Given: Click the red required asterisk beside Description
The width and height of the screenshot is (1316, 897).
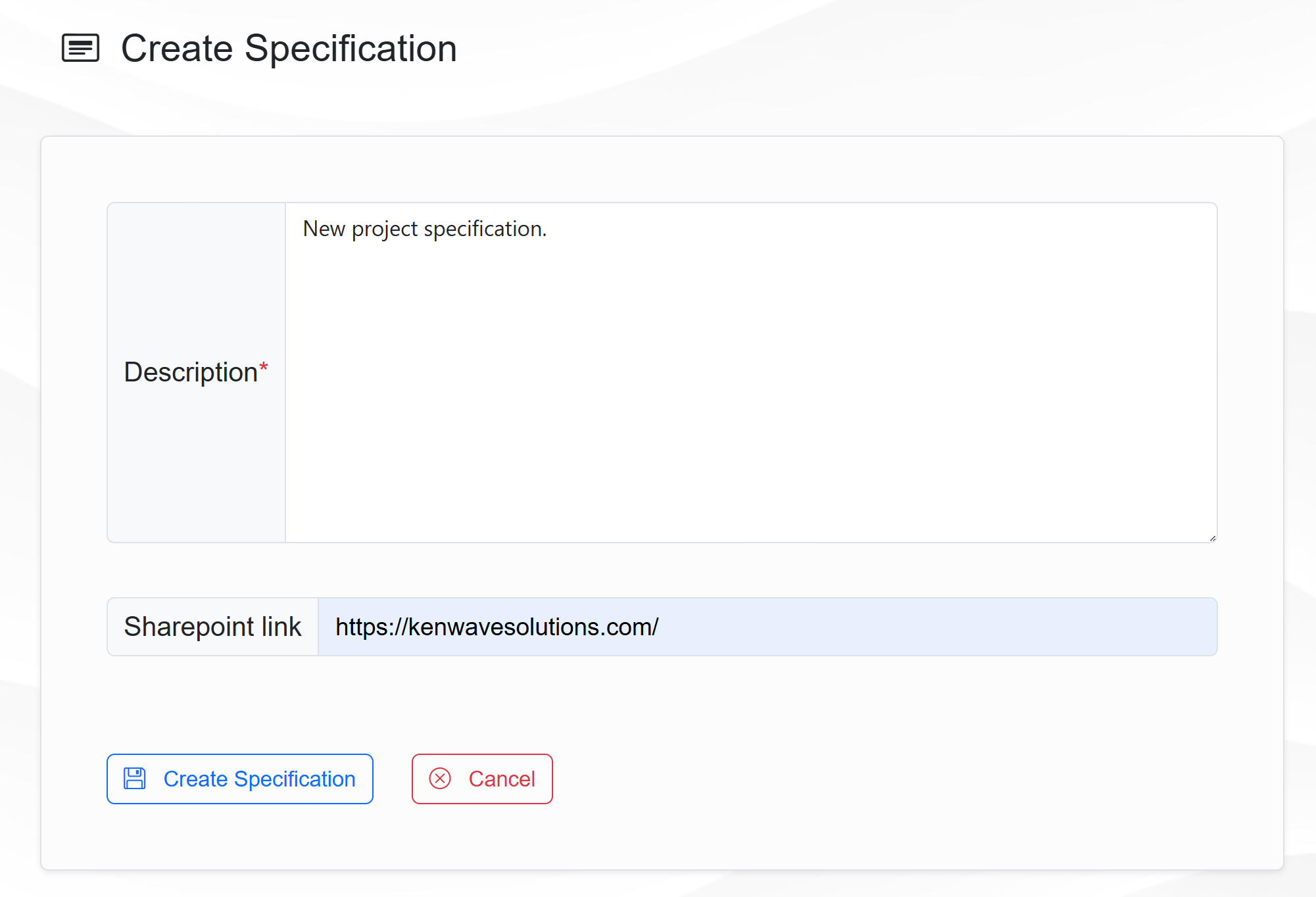Looking at the screenshot, I should pyautogui.click(x=264, y=366).
